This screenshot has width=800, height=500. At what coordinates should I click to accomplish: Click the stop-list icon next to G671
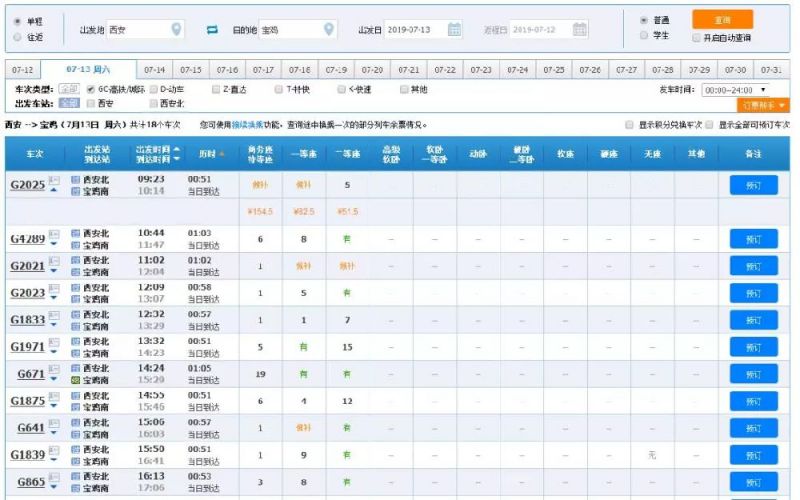click(x=54, y=369)
